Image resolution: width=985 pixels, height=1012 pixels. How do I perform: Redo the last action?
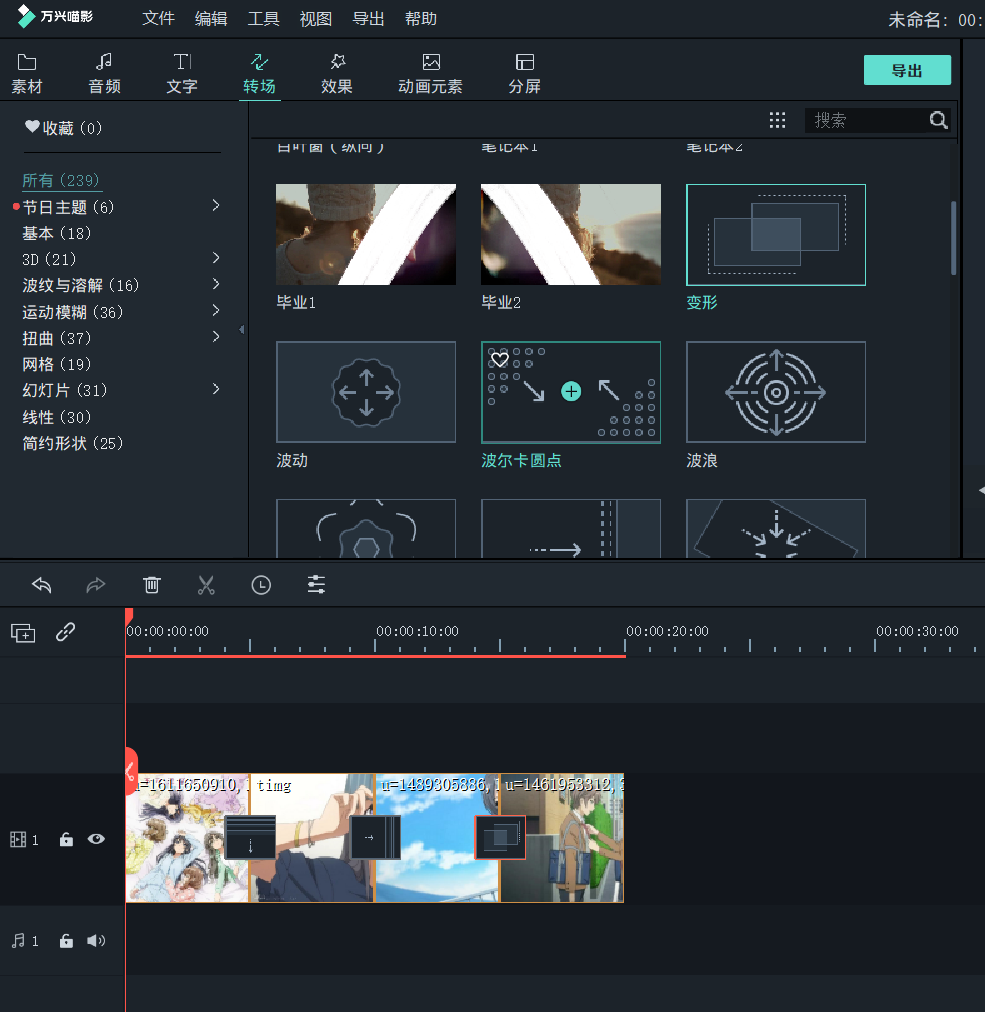click(96, 584)
